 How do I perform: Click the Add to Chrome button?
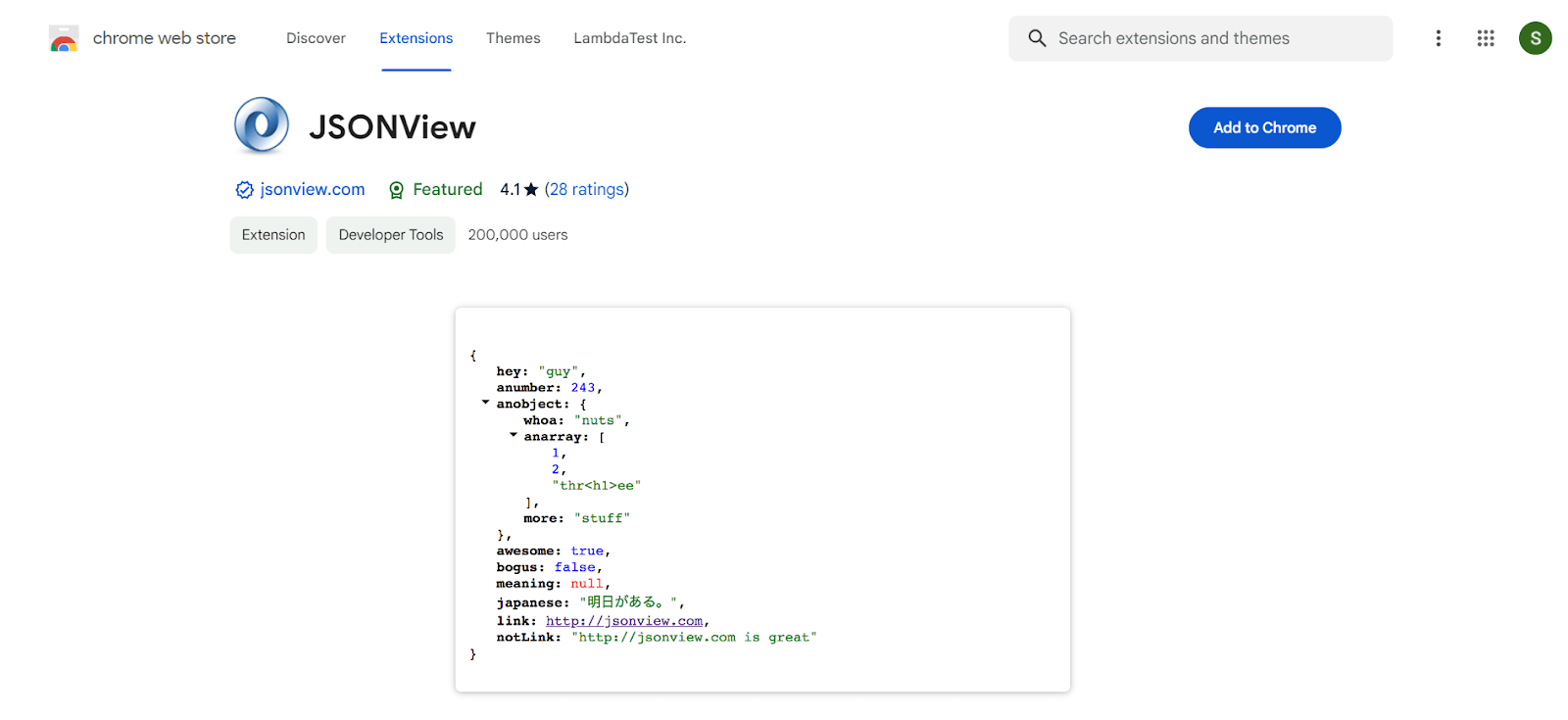(1264, 127)
